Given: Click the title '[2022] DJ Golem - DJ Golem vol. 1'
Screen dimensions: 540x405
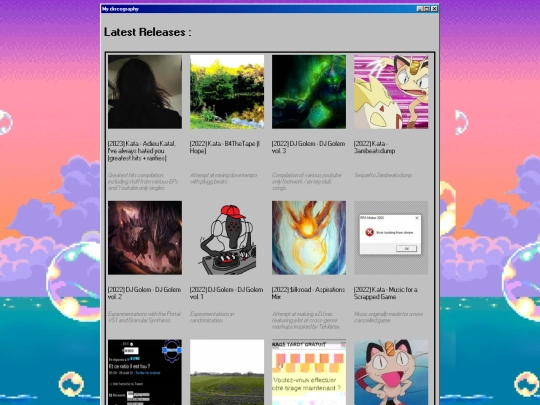Looking at the screenshot, I should click(x=226, y=293).
